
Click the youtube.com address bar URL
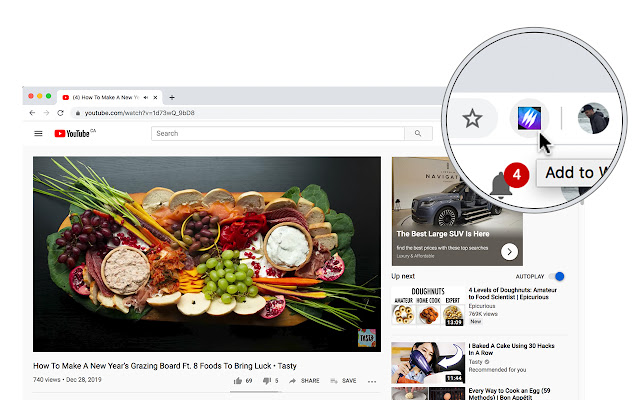(140, 113)
